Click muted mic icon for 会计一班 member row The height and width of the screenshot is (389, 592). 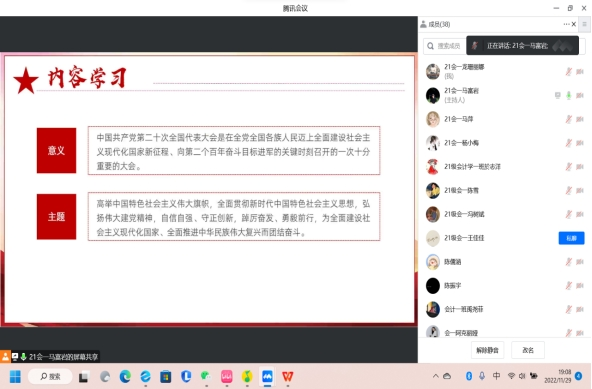(569, 310)
